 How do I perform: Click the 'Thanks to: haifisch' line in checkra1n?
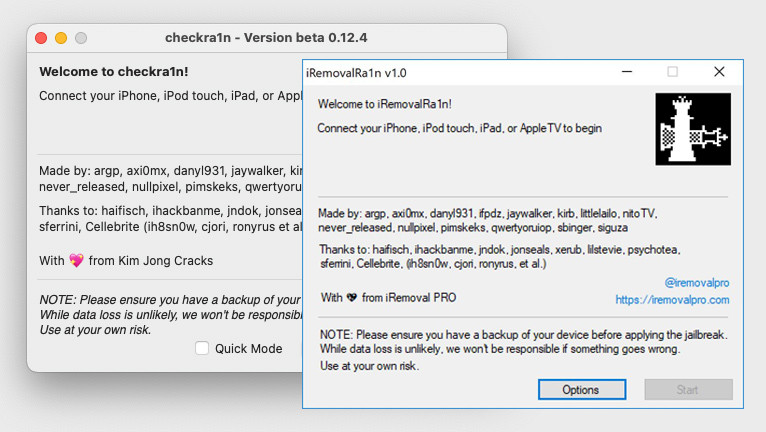click(170, 211)
